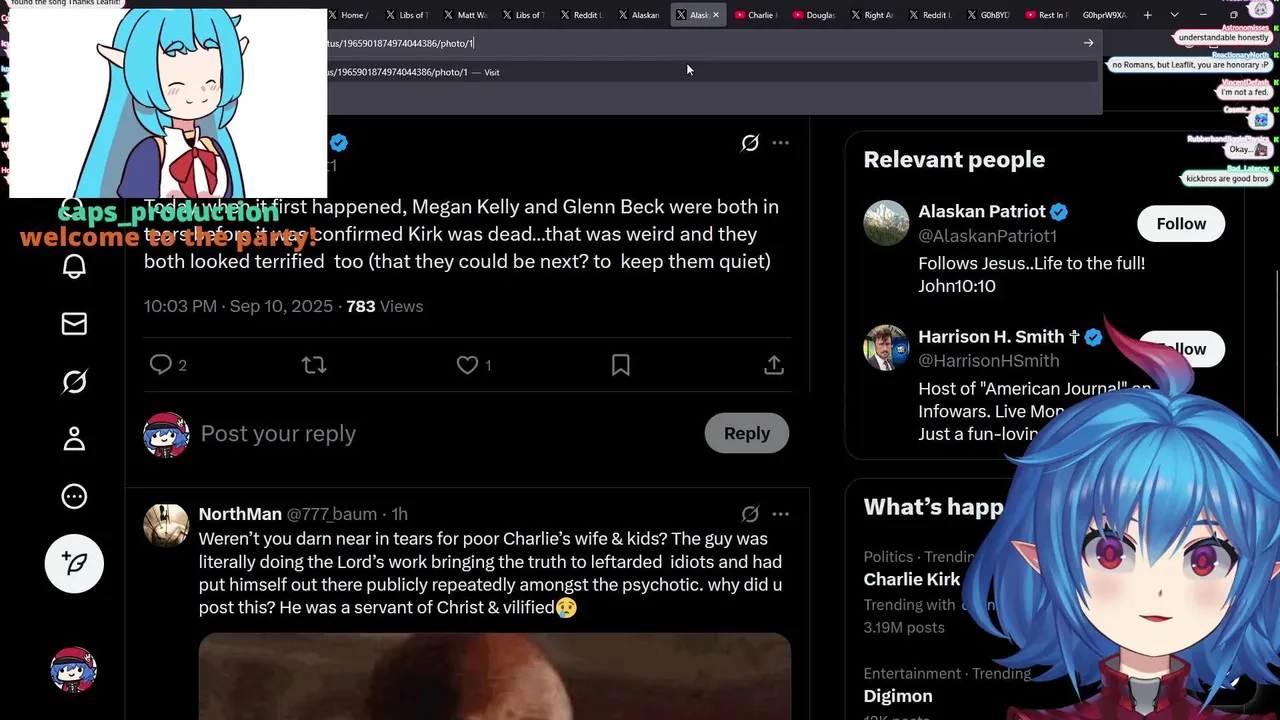Click Alaskan Patriot's mountain avatar
Image resolution: width=1280 pixels, height=720 pixels.
tap(886, 224)
